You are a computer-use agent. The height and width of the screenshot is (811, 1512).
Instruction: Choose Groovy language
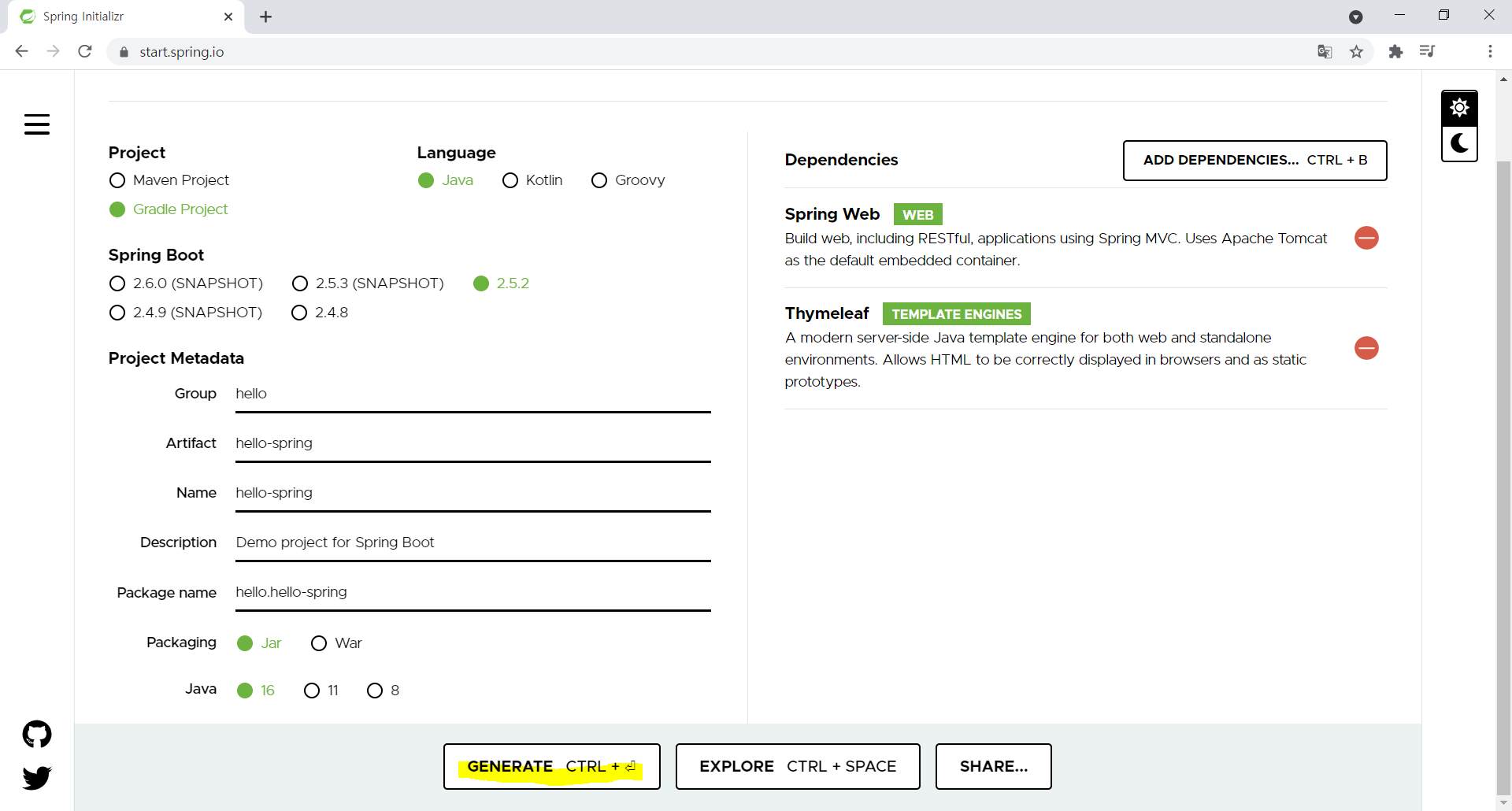coord(628,180)
